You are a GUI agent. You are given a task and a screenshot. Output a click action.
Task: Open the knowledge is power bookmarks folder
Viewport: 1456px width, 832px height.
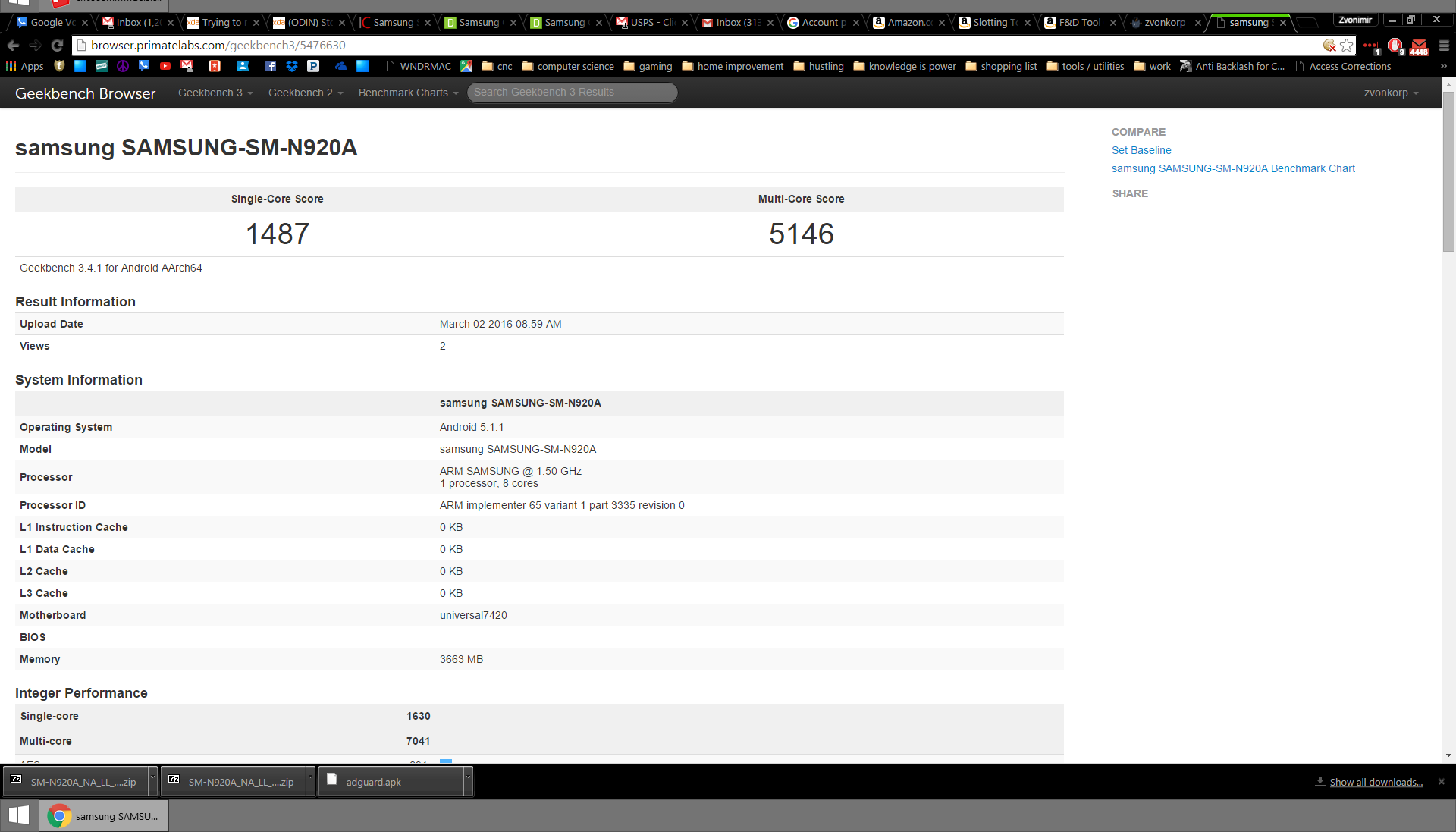[905, 67]
